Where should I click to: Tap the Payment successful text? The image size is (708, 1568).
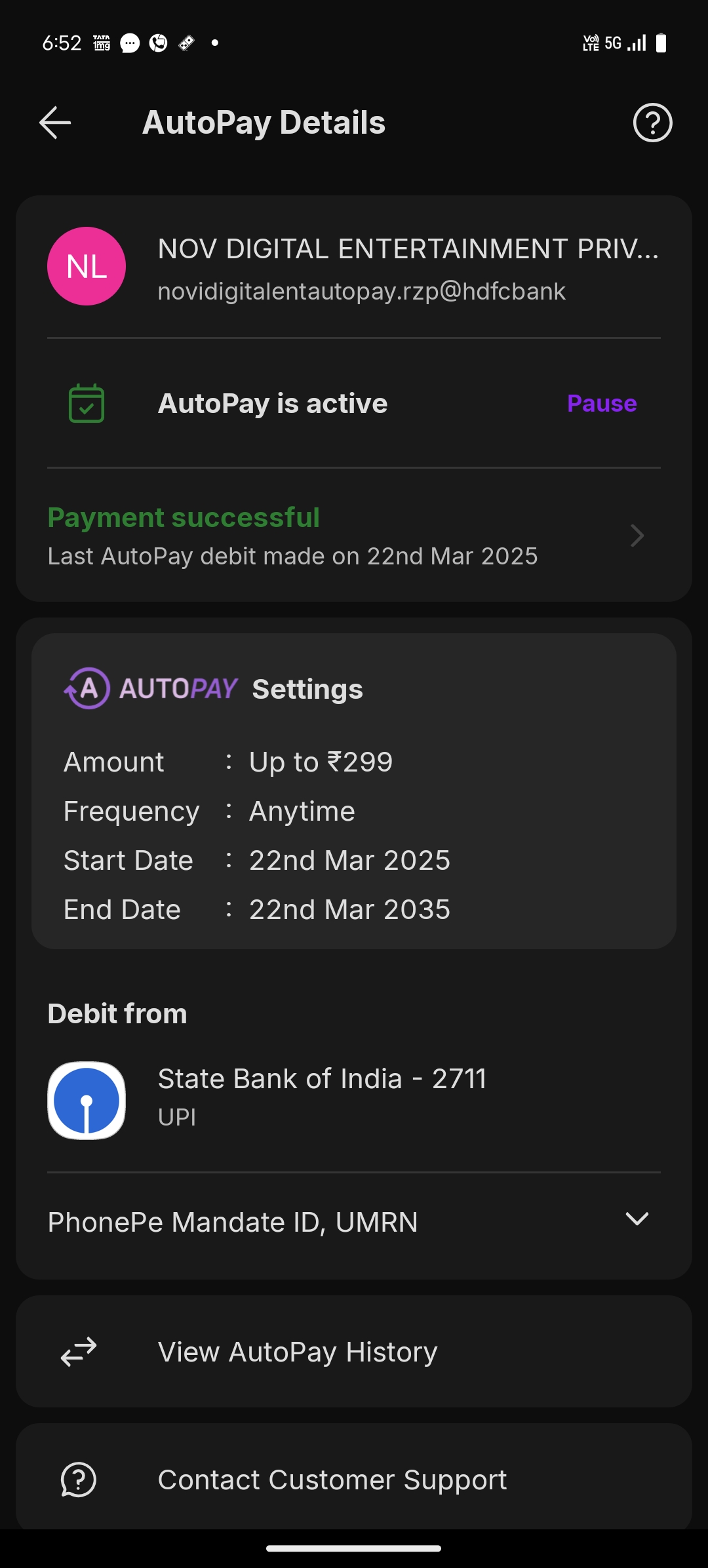pos(184,517)
